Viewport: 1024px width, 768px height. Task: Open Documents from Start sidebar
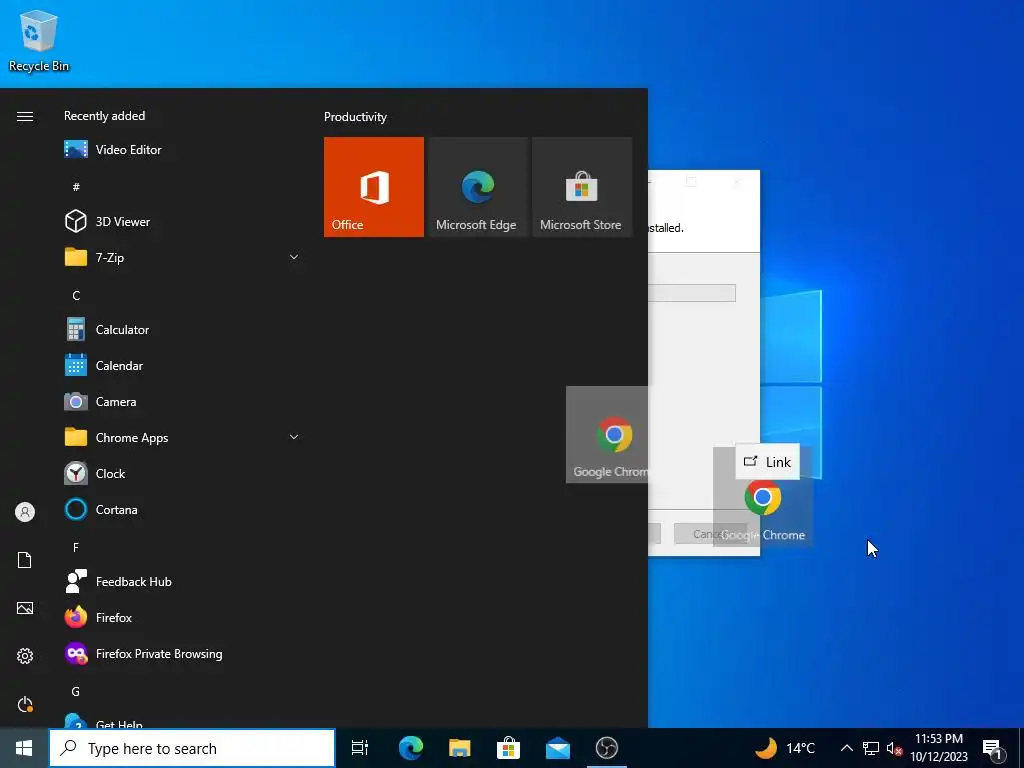[x=25, y=560]
